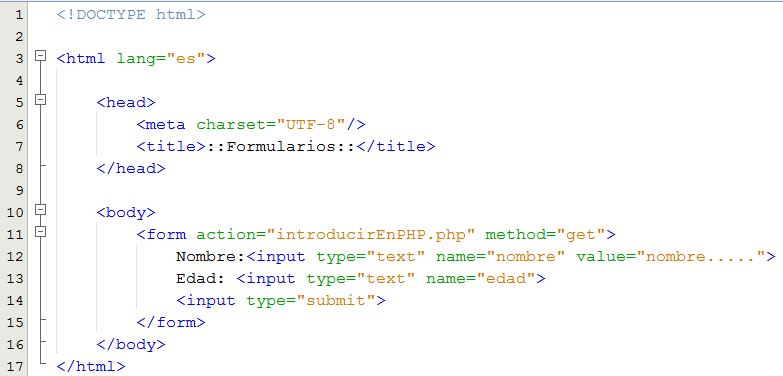Screen dimensions: 783x376
Task: Click the closing </form> tag
Action: click(171, 322)
